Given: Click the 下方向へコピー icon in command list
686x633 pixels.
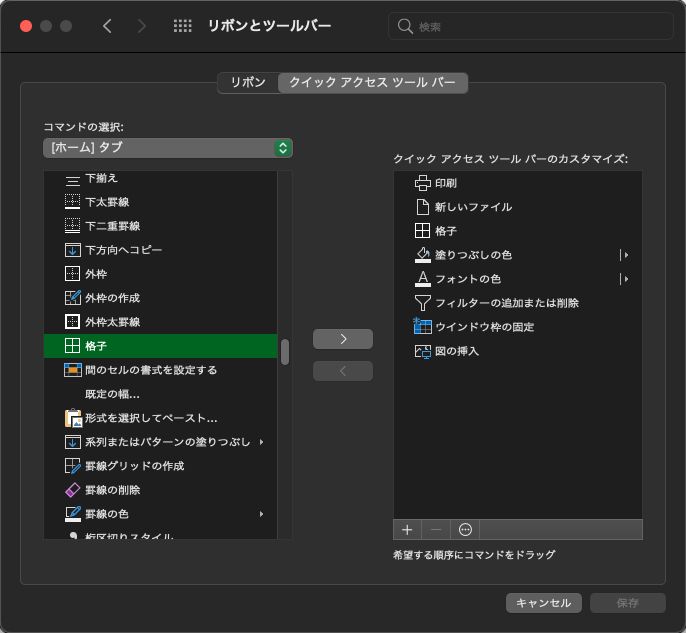Looking at the screenshot, I should coord(72,250).
